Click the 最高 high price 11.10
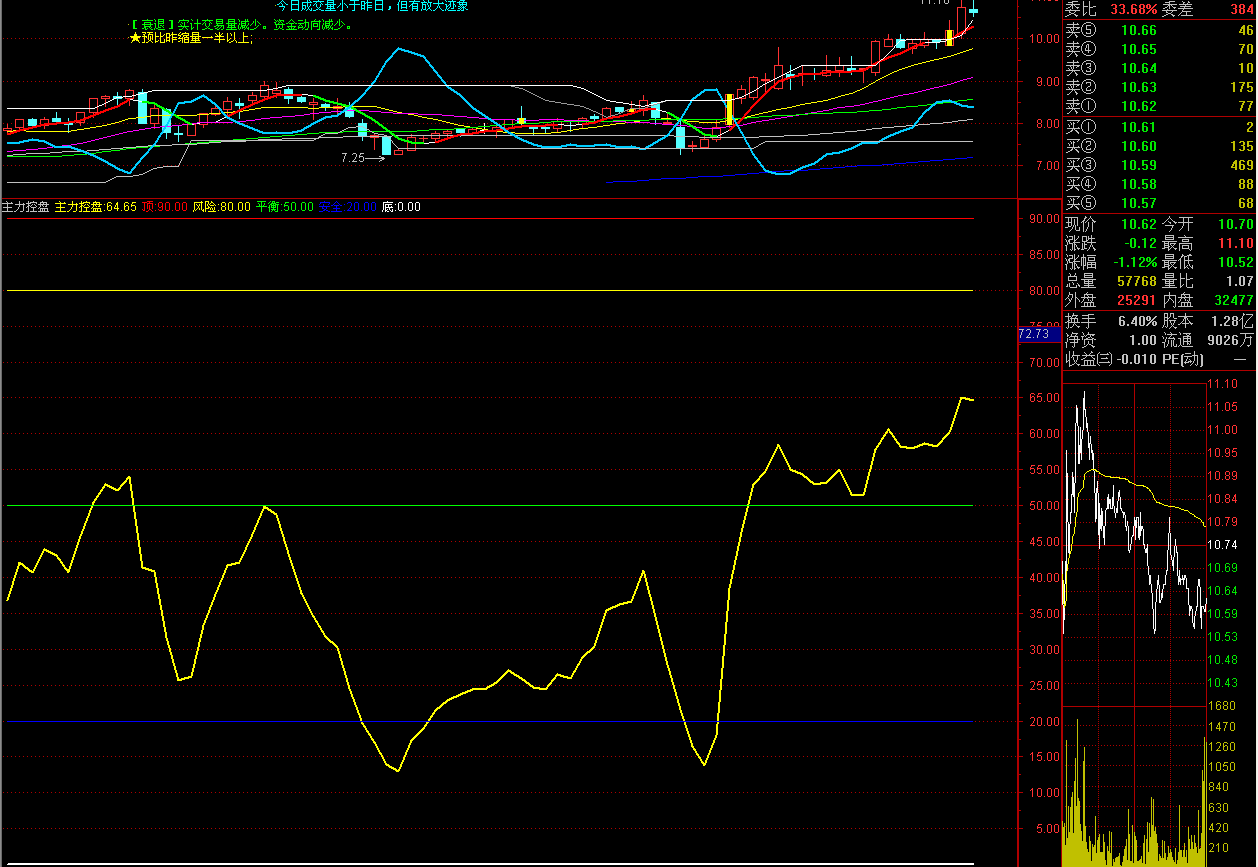 click(1235, 243)
